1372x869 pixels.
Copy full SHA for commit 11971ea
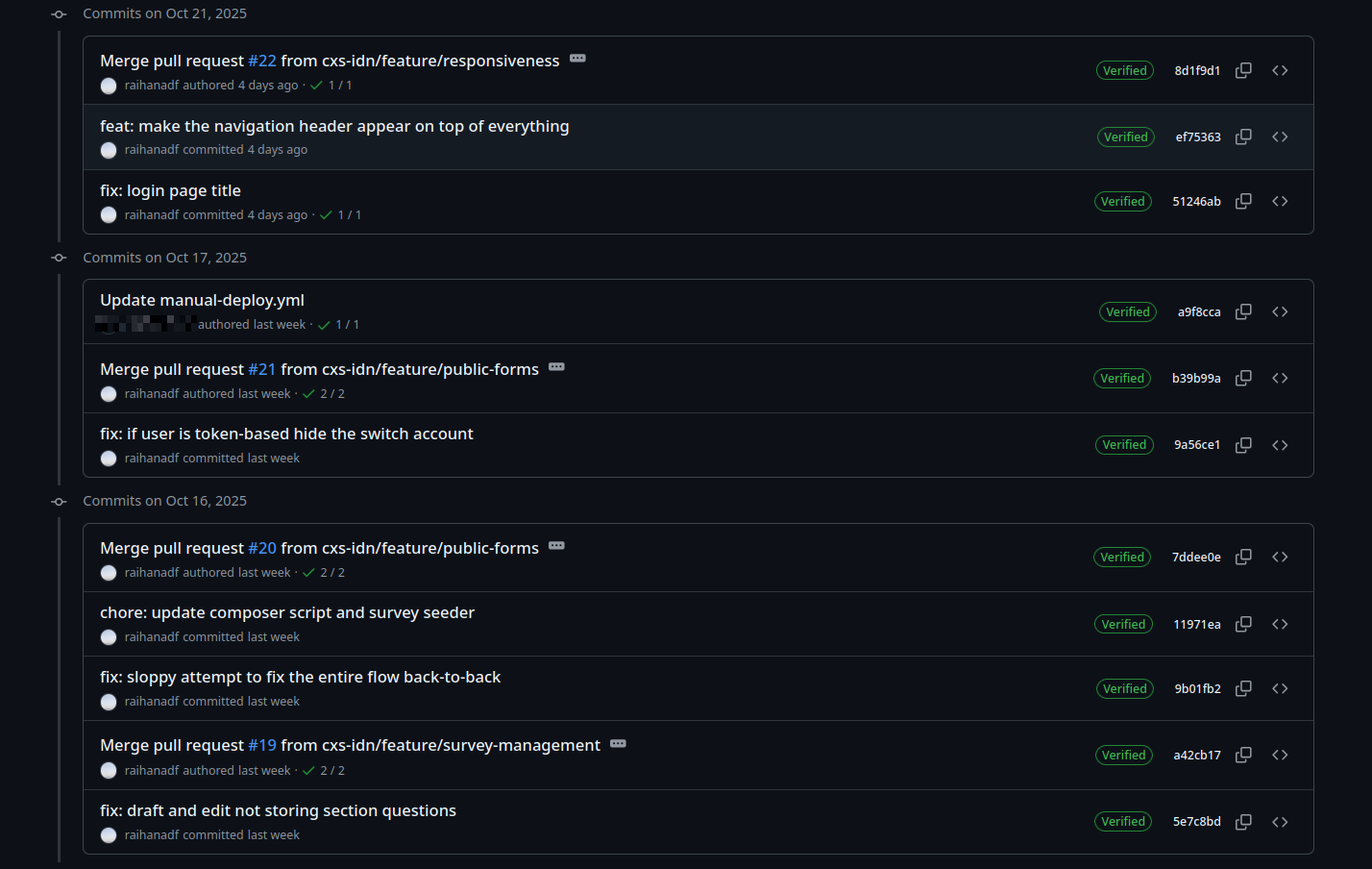pyautogui.click(x=1243, y=624)
